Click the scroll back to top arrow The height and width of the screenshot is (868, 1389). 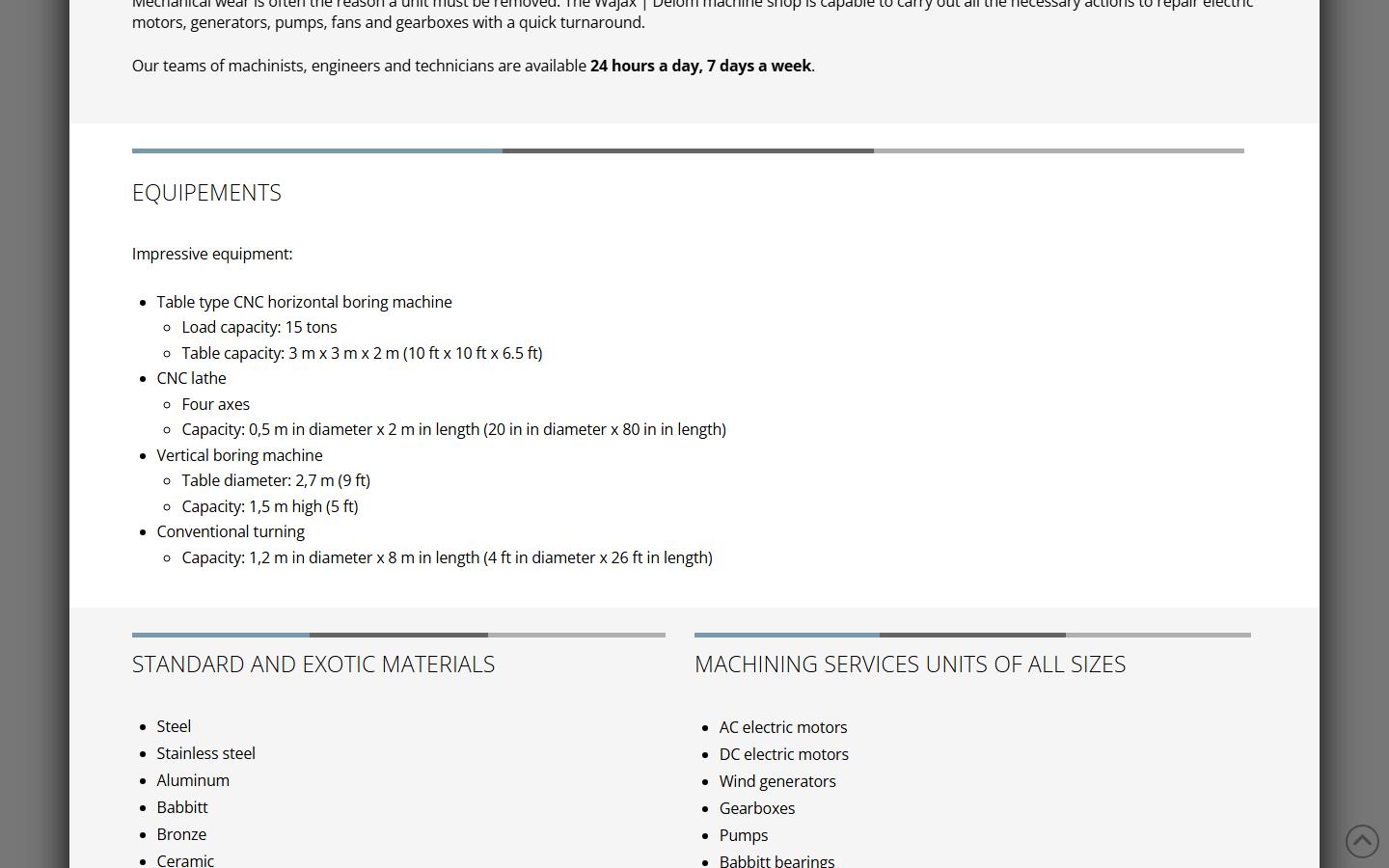(1362, 841)
